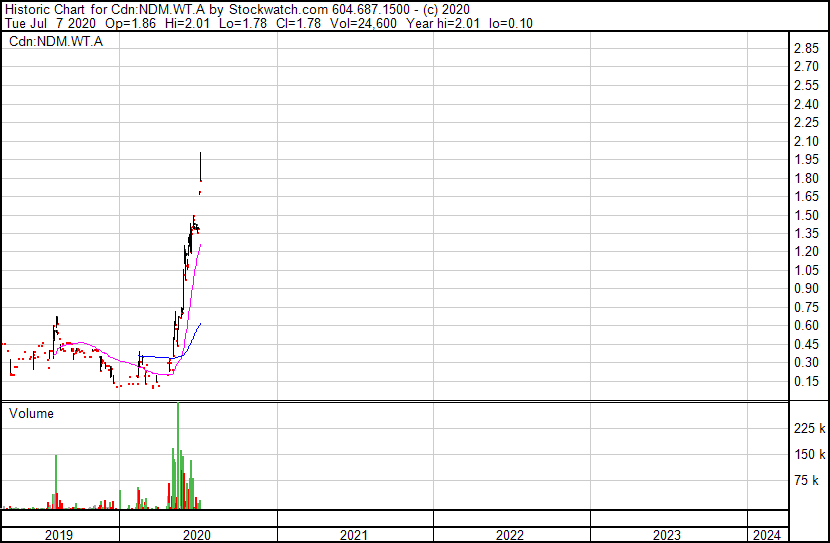The height and width of the screenshot is (543, 830).
Task: Click the 225 k volume axis label
Action: [x=808, y=428]
